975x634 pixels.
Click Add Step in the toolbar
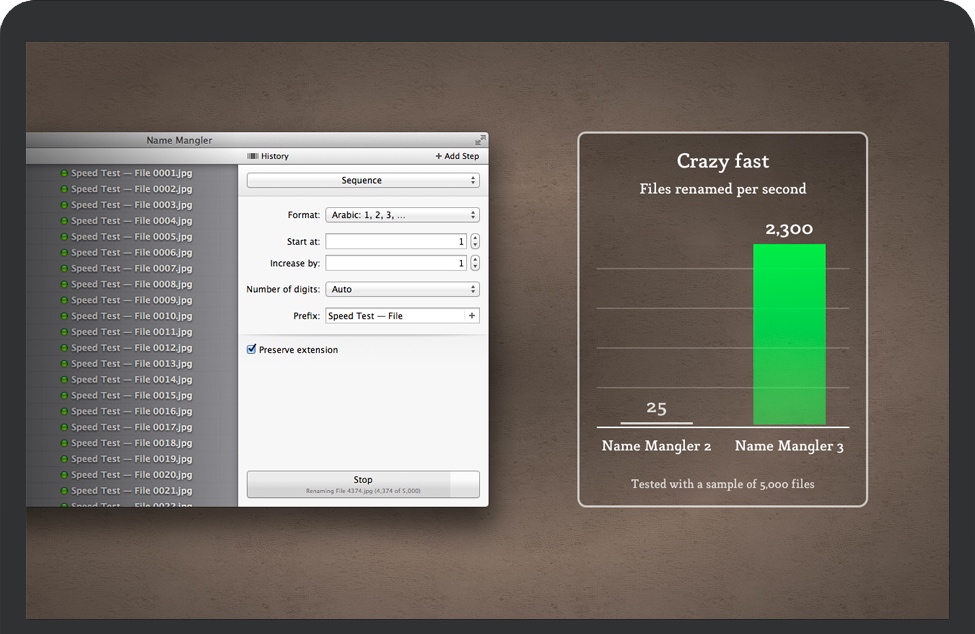(460, 156)
